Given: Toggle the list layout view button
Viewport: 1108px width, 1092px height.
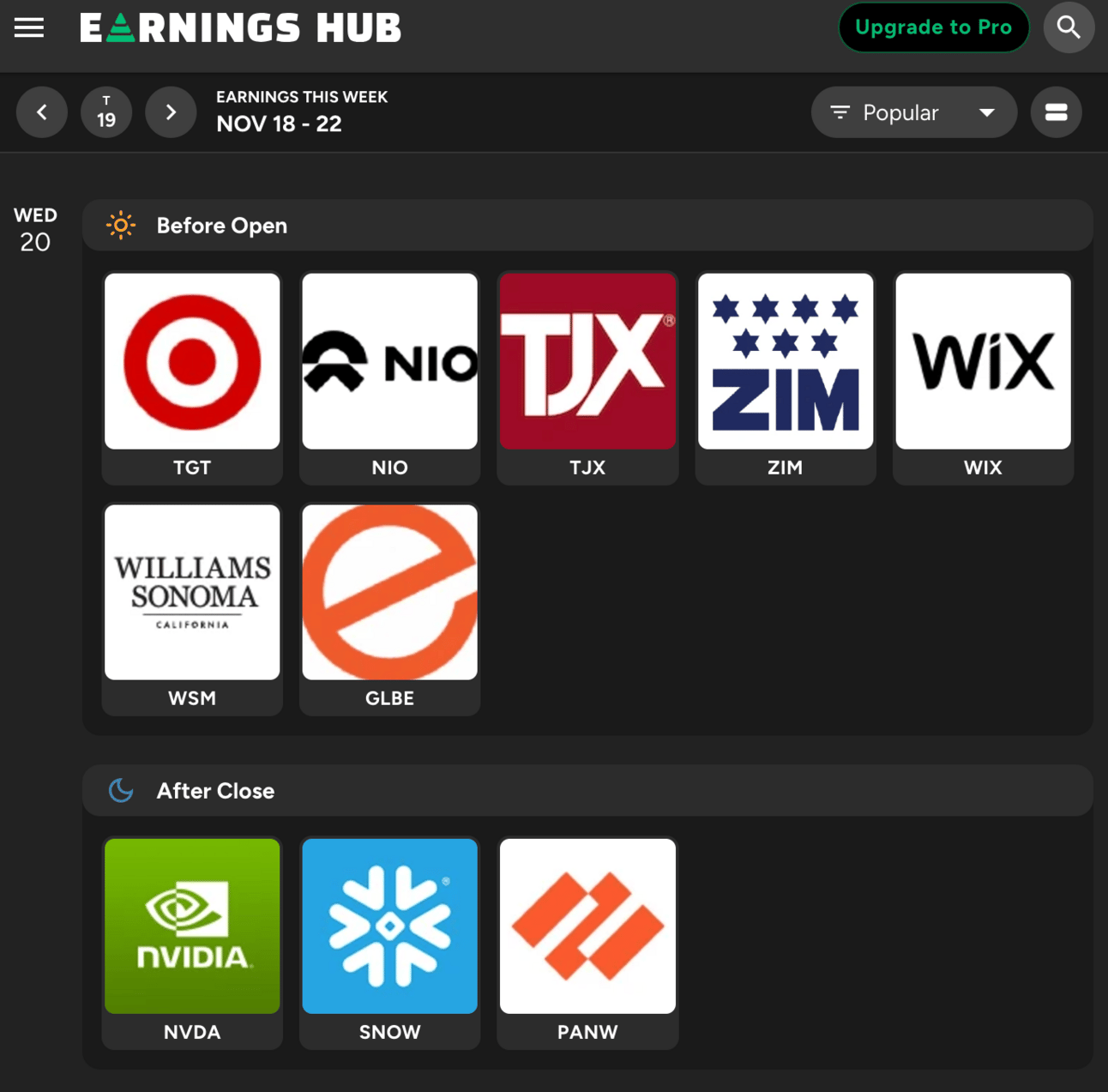Looking at the screenshot, I should coord(1057,112).
